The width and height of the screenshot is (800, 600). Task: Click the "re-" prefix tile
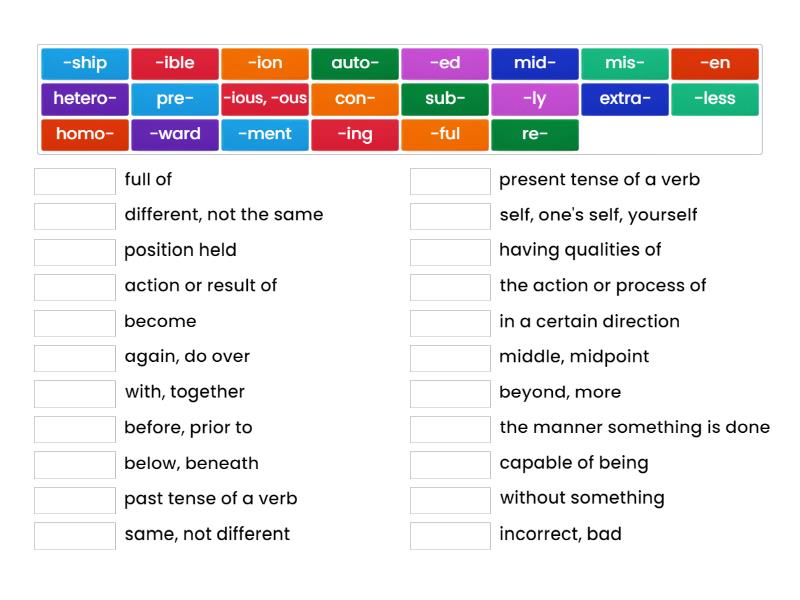point(534,135)
